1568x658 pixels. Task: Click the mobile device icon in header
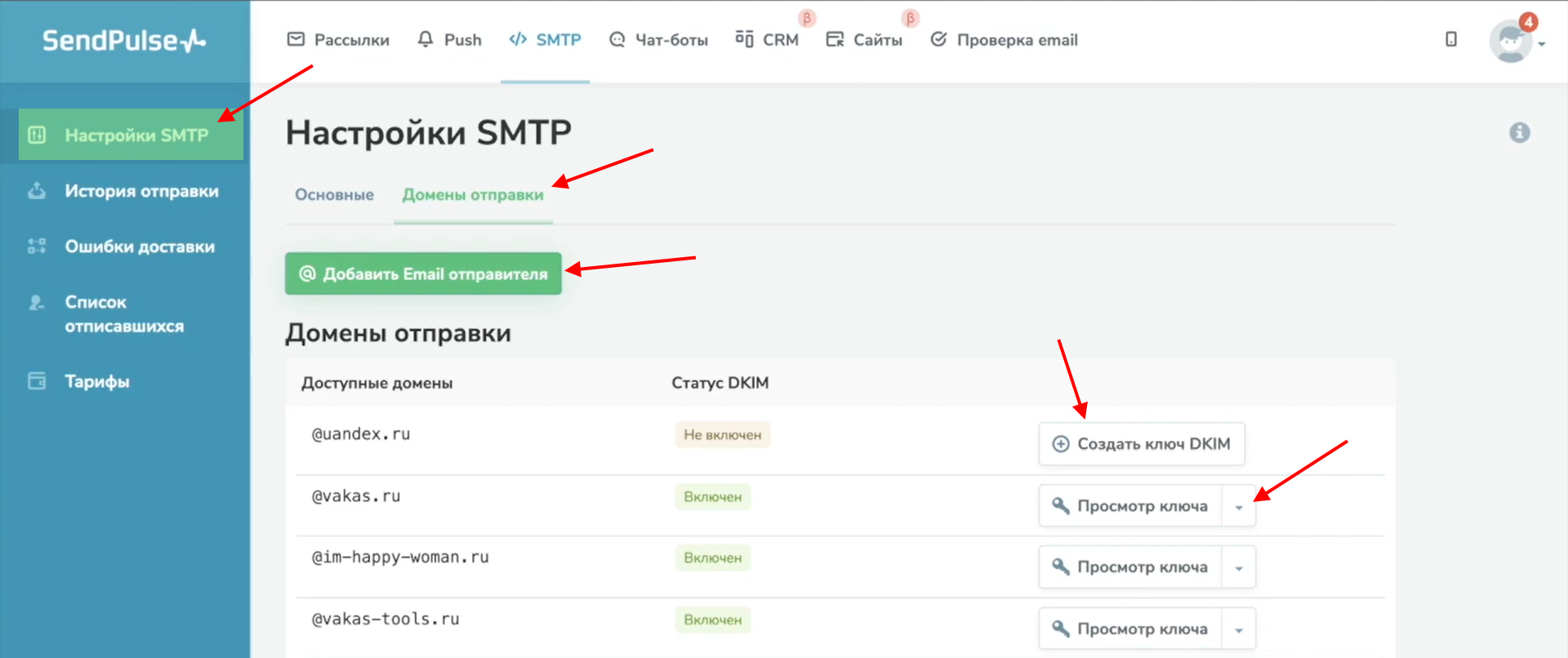point(1451,39)
